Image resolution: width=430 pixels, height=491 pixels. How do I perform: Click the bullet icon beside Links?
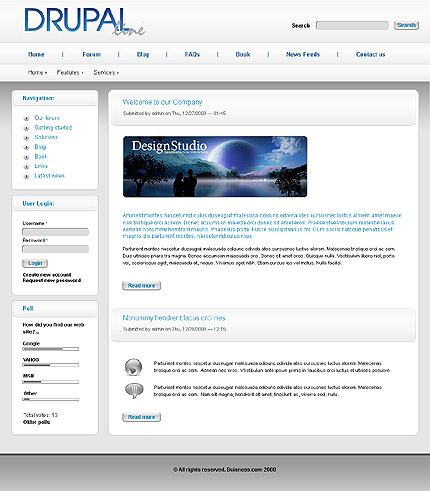click(26, 167)
